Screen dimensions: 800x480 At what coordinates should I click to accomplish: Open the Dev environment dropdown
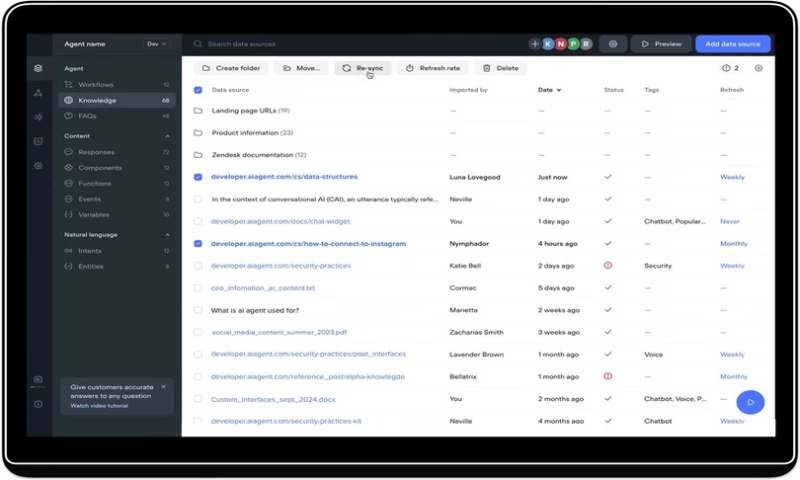click(x=156, y=44)
